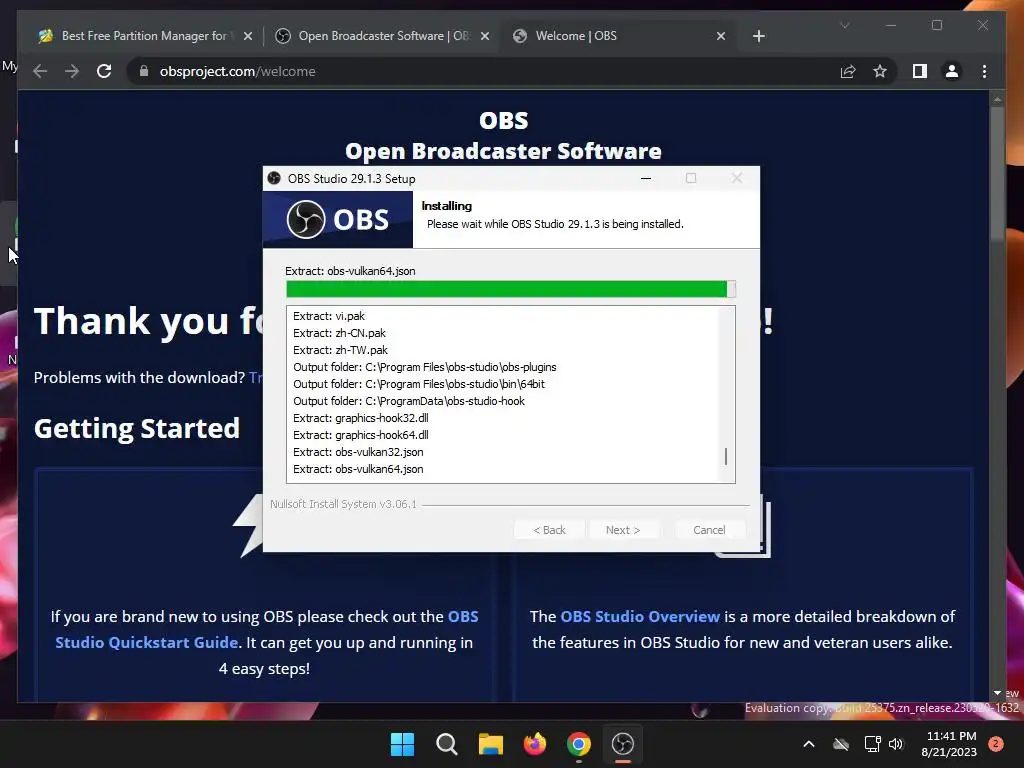The width and height of the screenshot is (1024, 768).
Task: Select the 'Extract: obs-vulkan32.json' log line
Action: tap(358, 452)
